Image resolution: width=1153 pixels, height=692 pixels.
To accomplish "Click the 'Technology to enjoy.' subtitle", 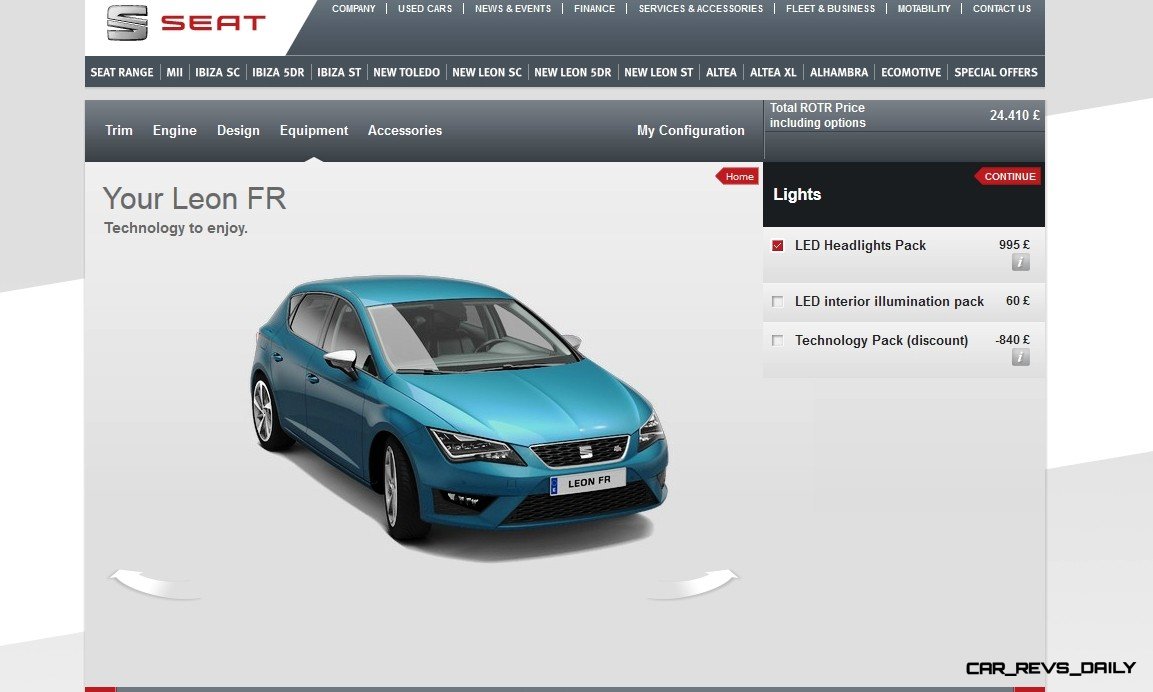I will [x=176, y=228].
